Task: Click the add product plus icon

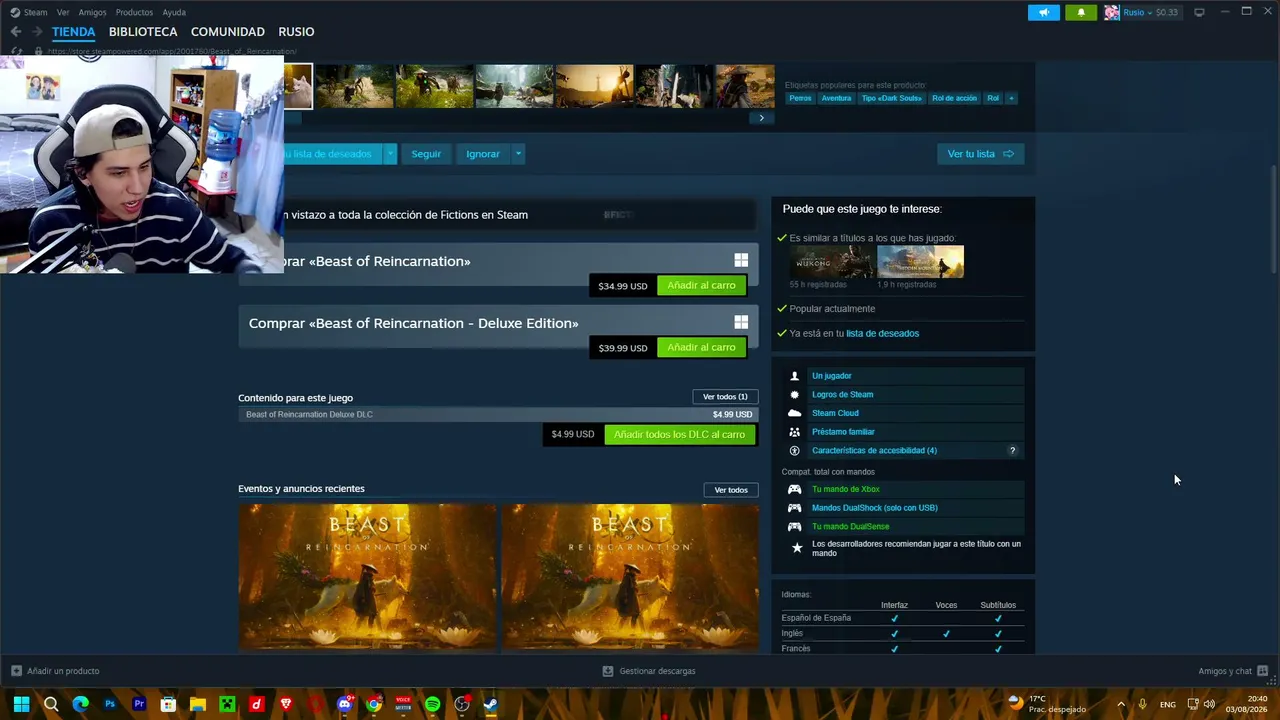Action: coord(16,671)
